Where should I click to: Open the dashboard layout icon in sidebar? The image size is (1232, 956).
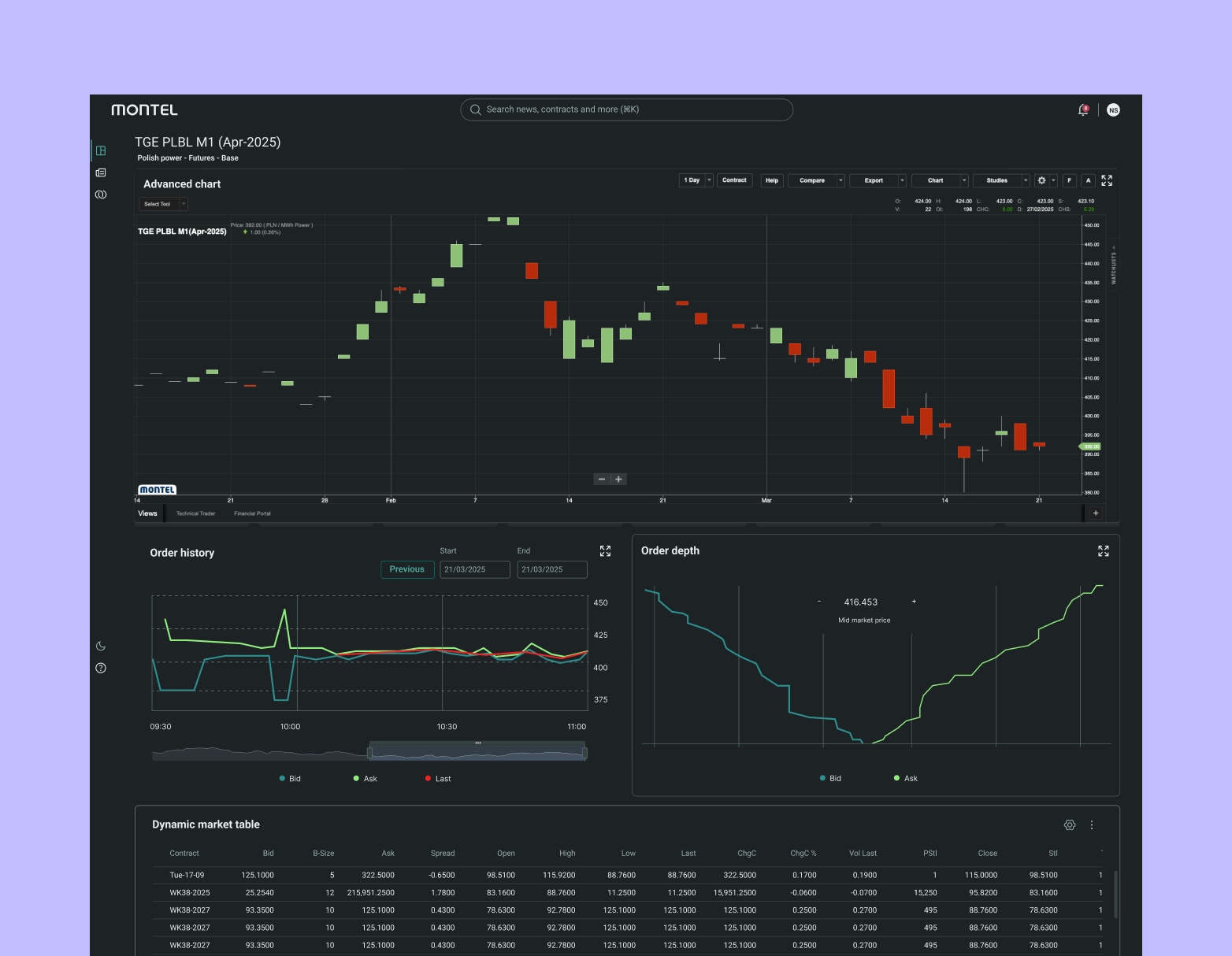(101, 150)
